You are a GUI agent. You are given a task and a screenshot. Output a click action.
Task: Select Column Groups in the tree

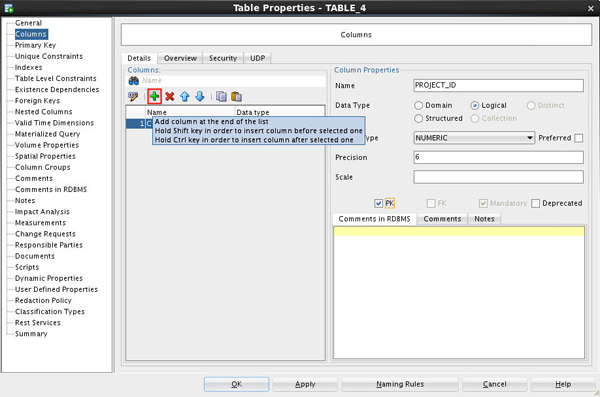click(42, 167)
